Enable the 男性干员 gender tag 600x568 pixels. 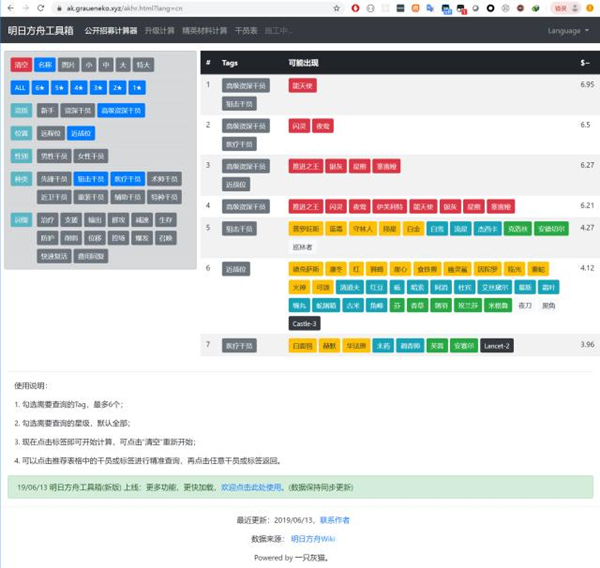pyautogui.click(x=53, y=156)
